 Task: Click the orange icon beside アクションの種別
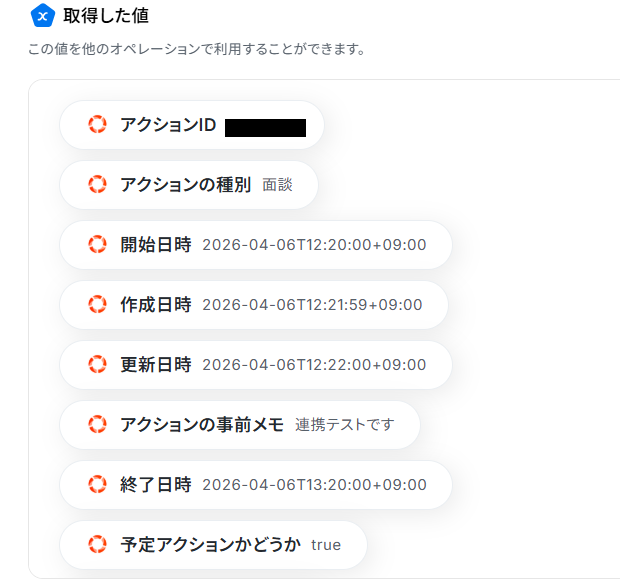tap(97, 185)
